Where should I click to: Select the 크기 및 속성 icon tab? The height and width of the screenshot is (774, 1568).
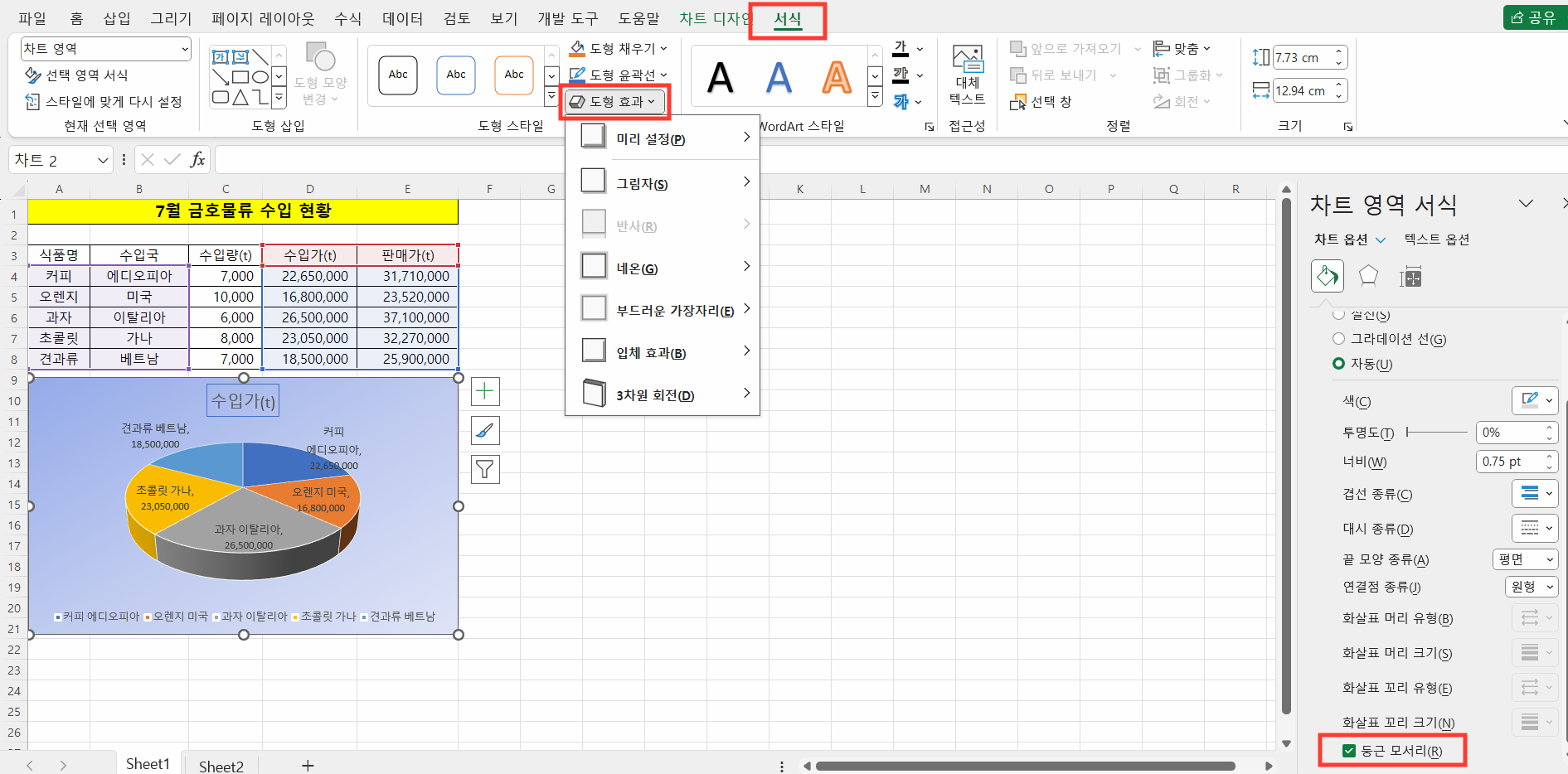coord(1410,277)
